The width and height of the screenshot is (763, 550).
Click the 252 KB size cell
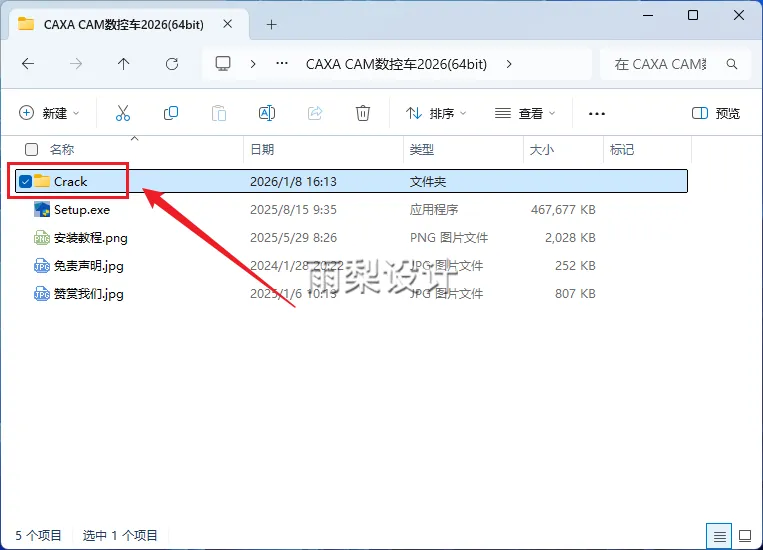(x=575, y=266)
